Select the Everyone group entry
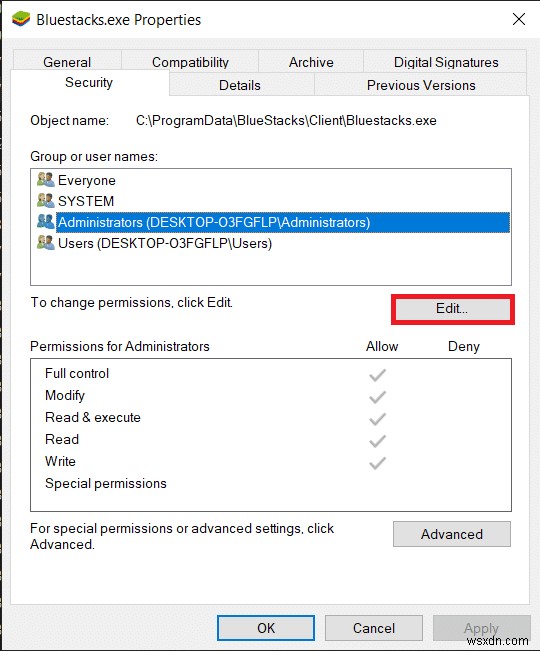The height and width of the screenshot is (651, 540). (x=86, y=180)
